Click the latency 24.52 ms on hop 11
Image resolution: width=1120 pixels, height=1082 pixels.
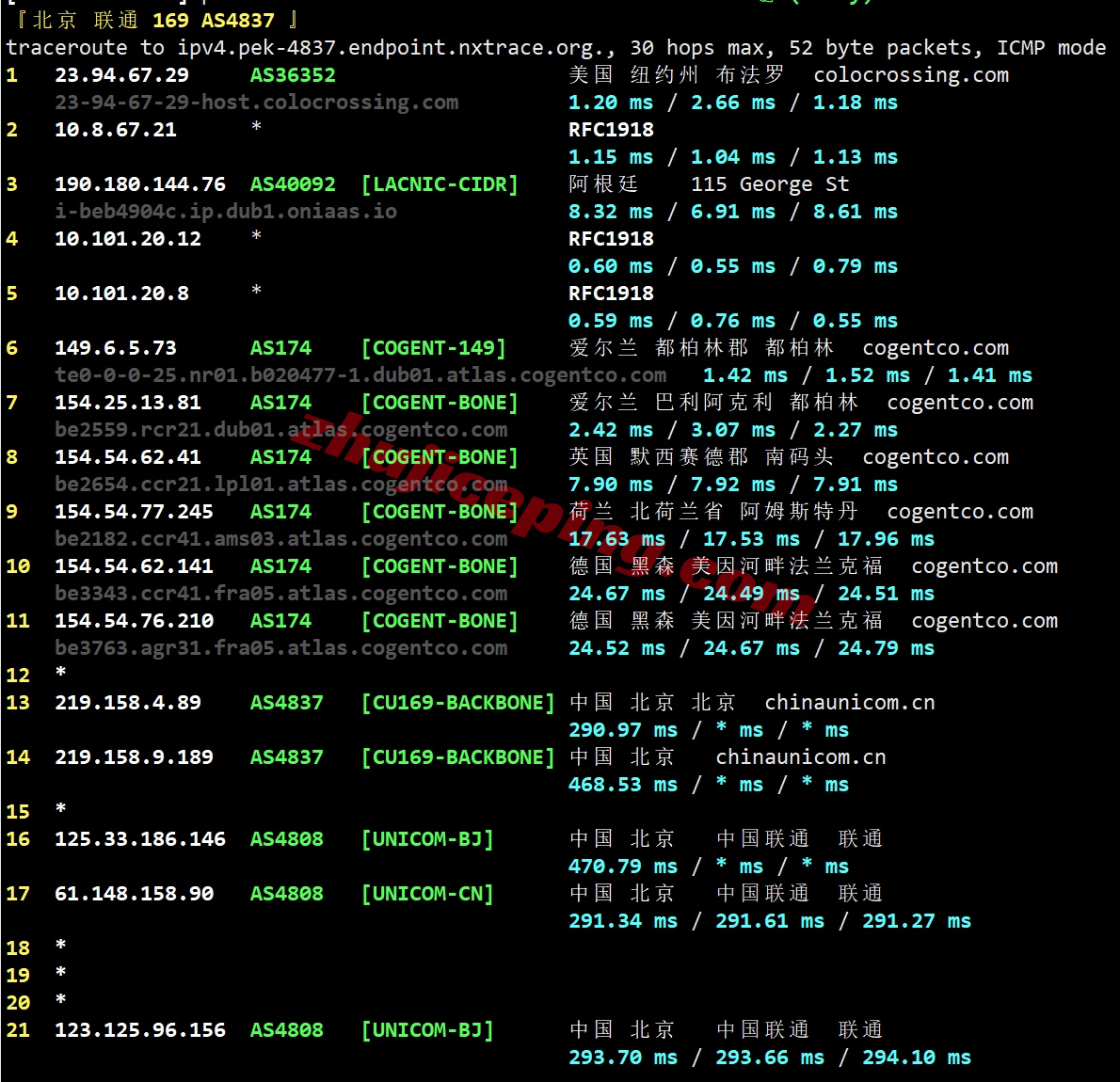616,648
